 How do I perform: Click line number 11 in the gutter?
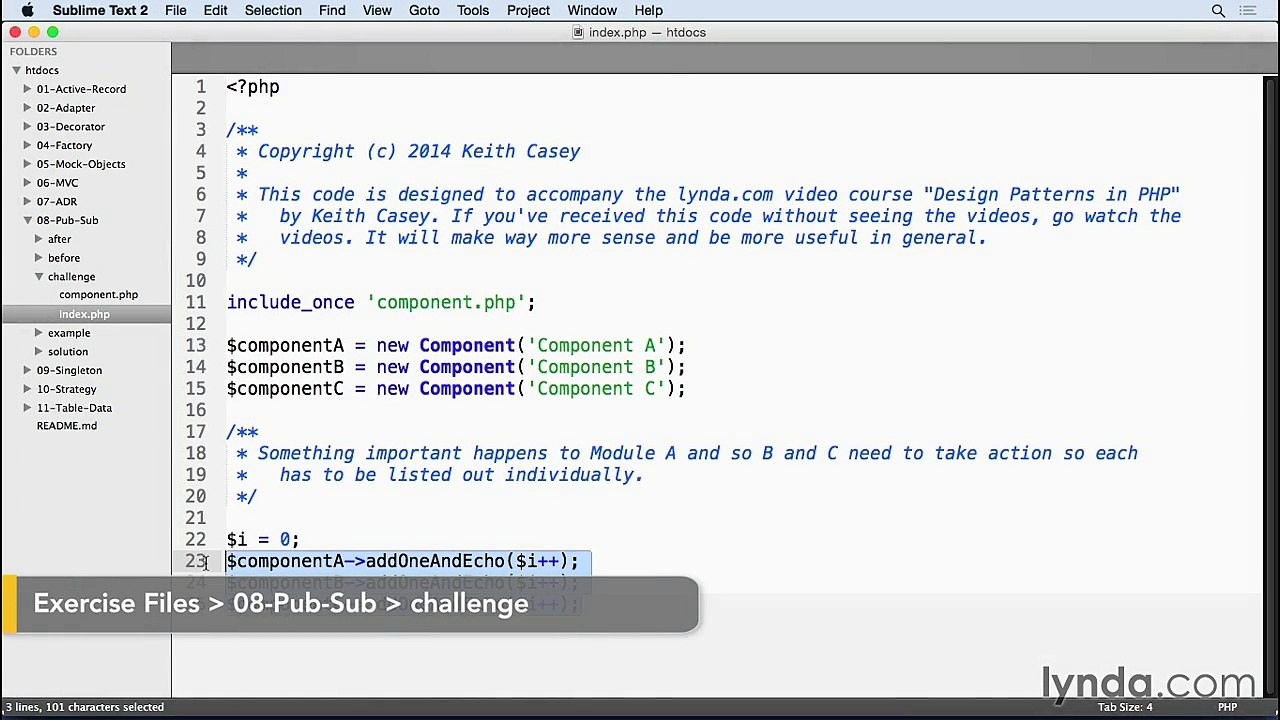pyautogui.click(x=195, y=303)
